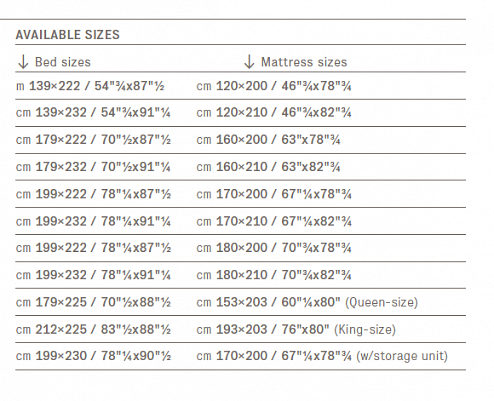Click the w/storage unit mattress entry
Image resolution: width=494 pixels, height=401 pixels.
(x=322, y=356)
